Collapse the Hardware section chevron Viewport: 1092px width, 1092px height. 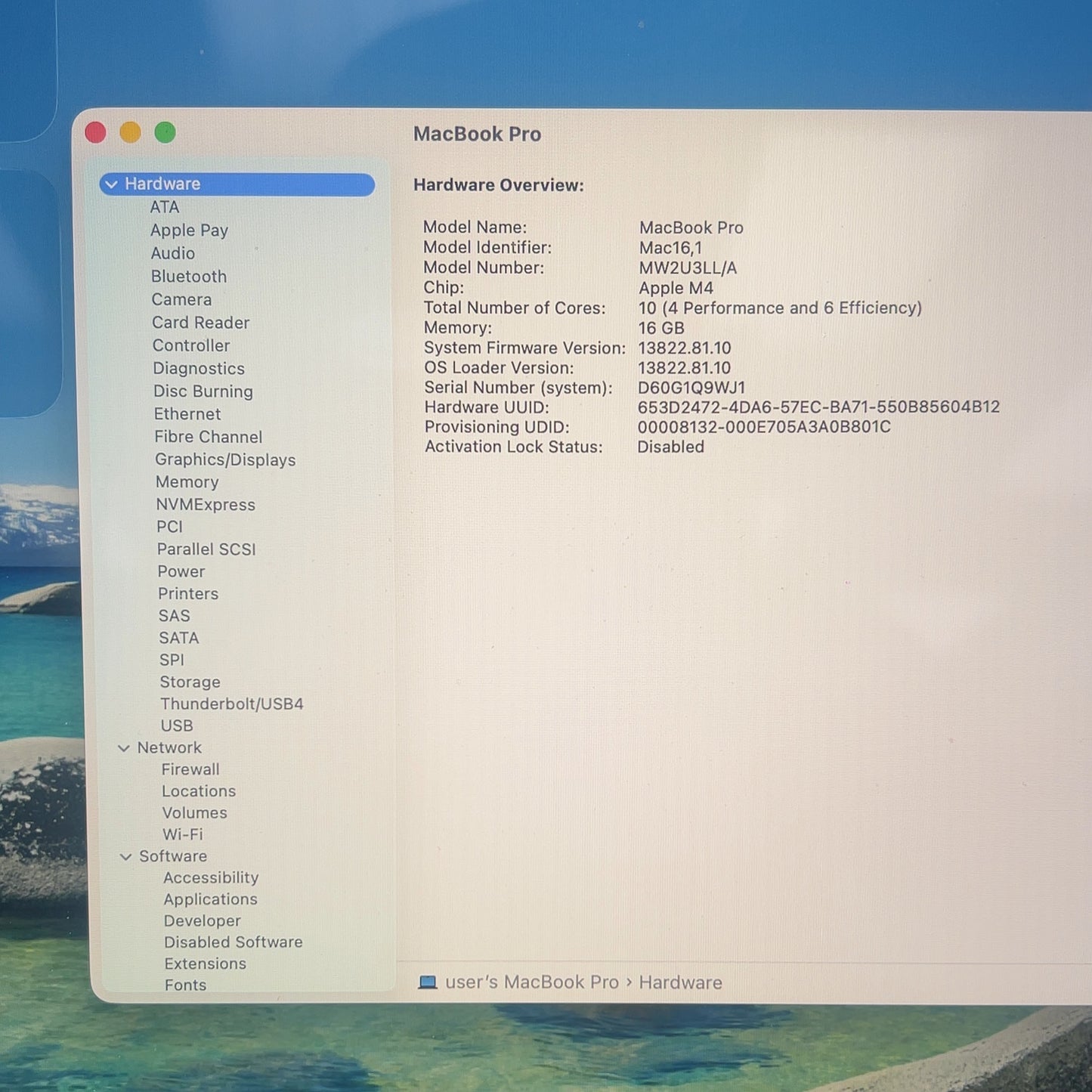(x=112, y=184)
